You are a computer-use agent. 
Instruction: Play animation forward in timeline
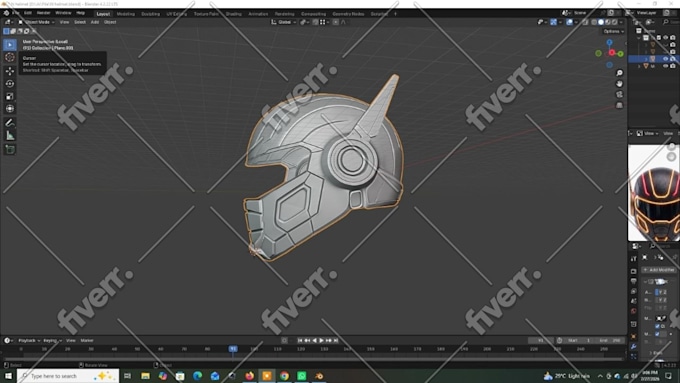(321, 340)
